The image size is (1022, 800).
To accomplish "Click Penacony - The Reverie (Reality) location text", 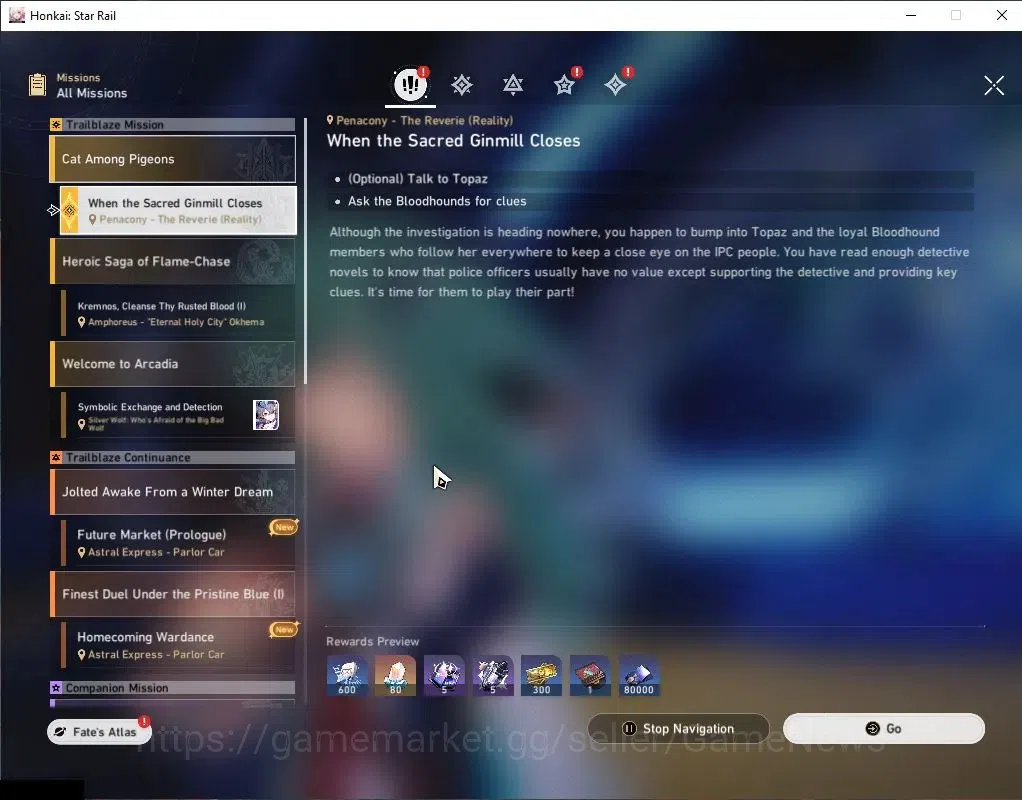I will point(424,121).
